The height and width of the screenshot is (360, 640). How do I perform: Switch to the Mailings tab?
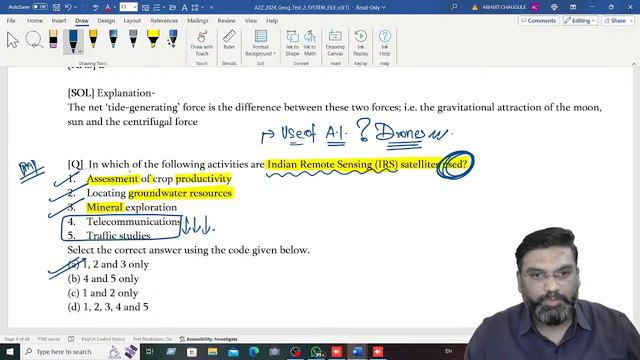pyautogui.click(x=198, y=20)
